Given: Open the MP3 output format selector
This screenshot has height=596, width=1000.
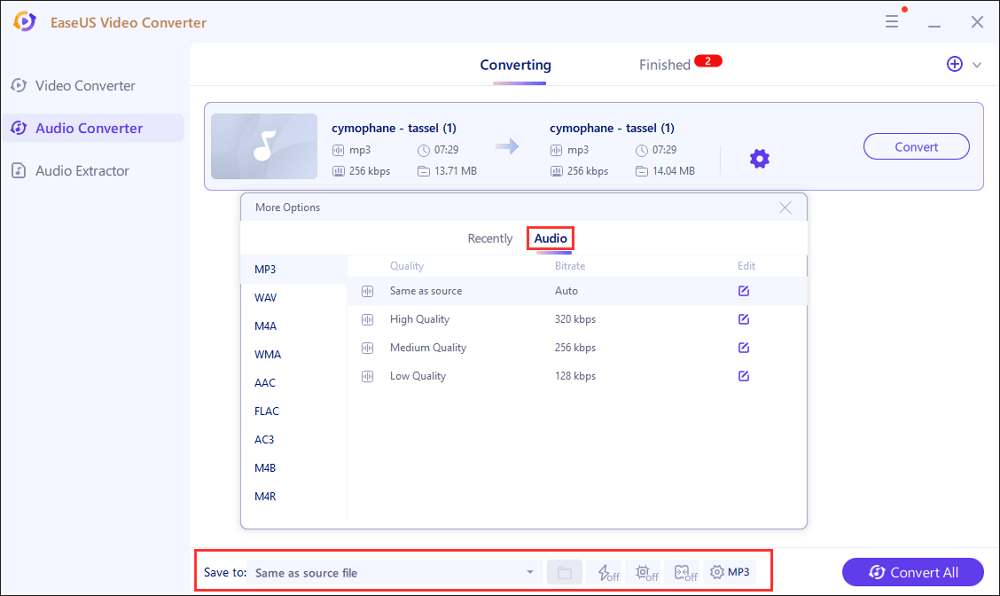Looking at the screenshot, I should point(730,573).
